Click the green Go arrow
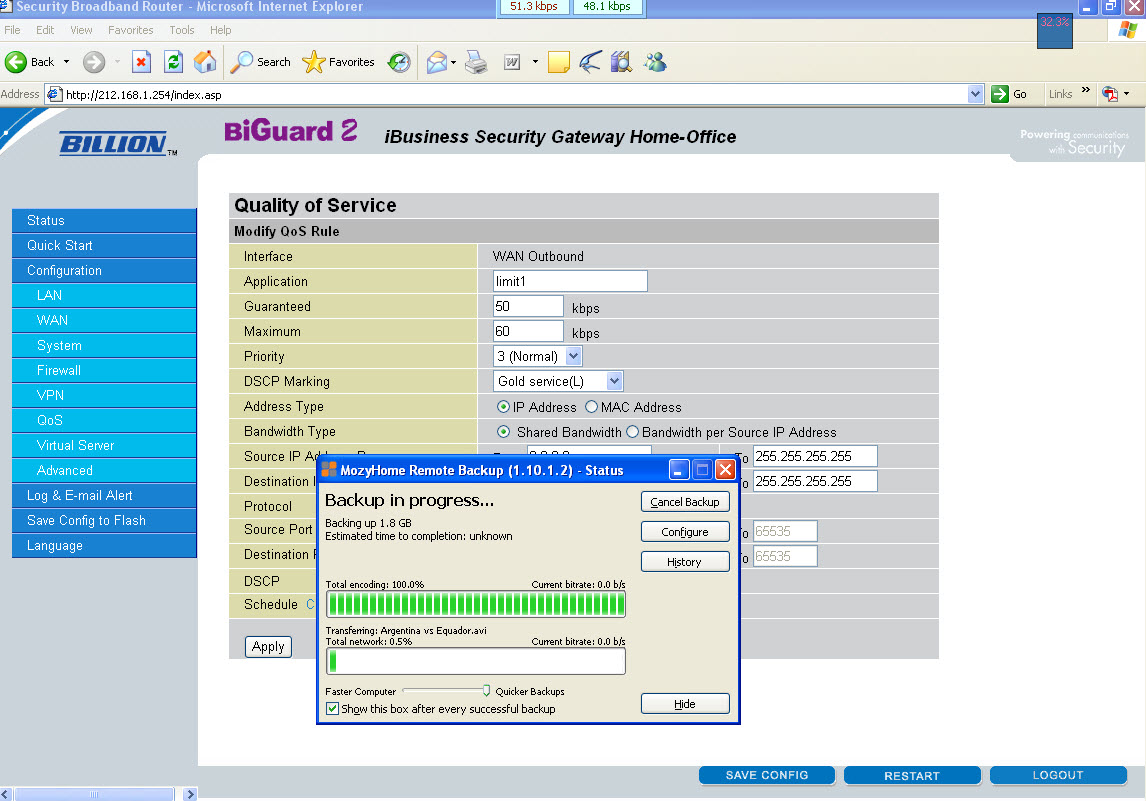1146x801 pixels. (1000, 94)
